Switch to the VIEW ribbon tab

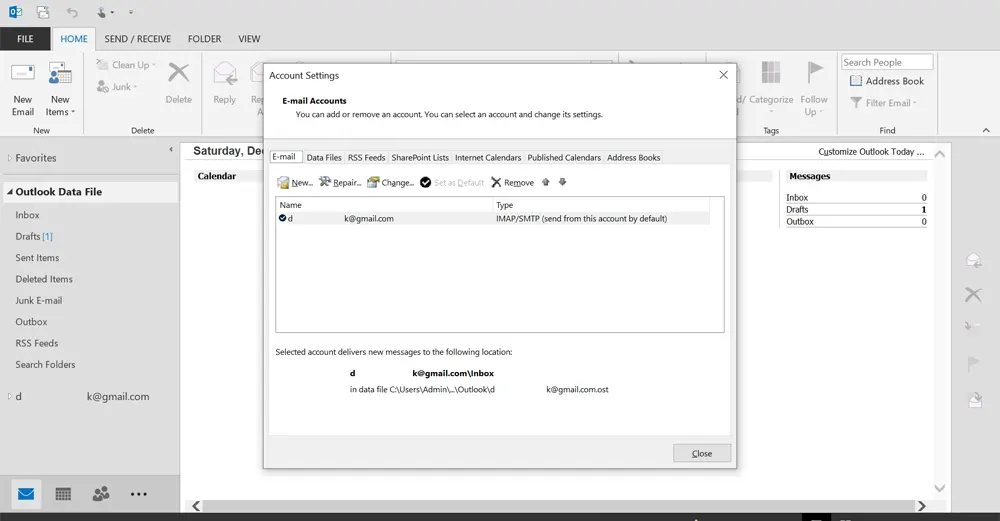249,39
